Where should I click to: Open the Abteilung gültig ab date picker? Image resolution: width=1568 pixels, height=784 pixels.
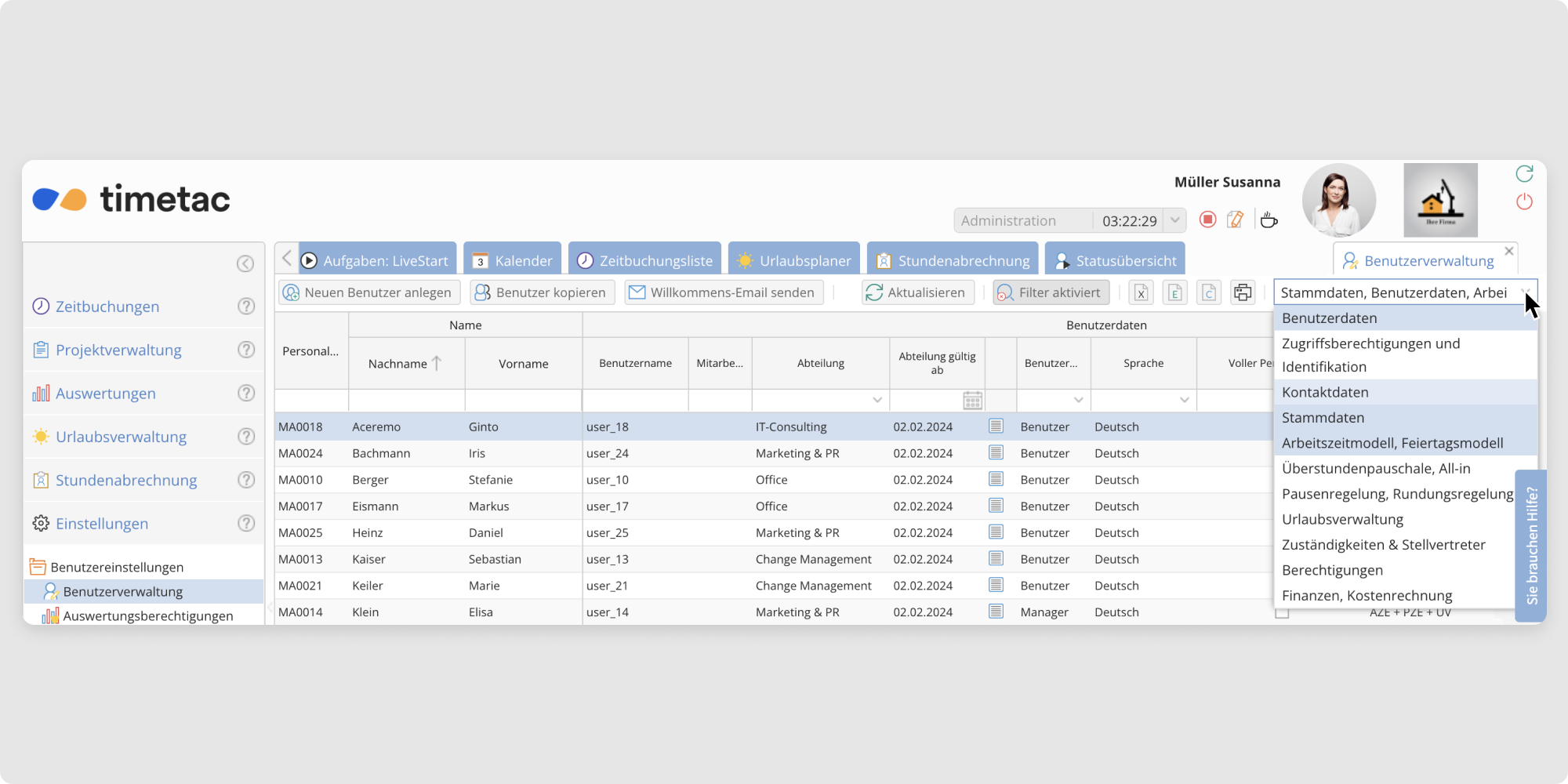coord(972,400)
